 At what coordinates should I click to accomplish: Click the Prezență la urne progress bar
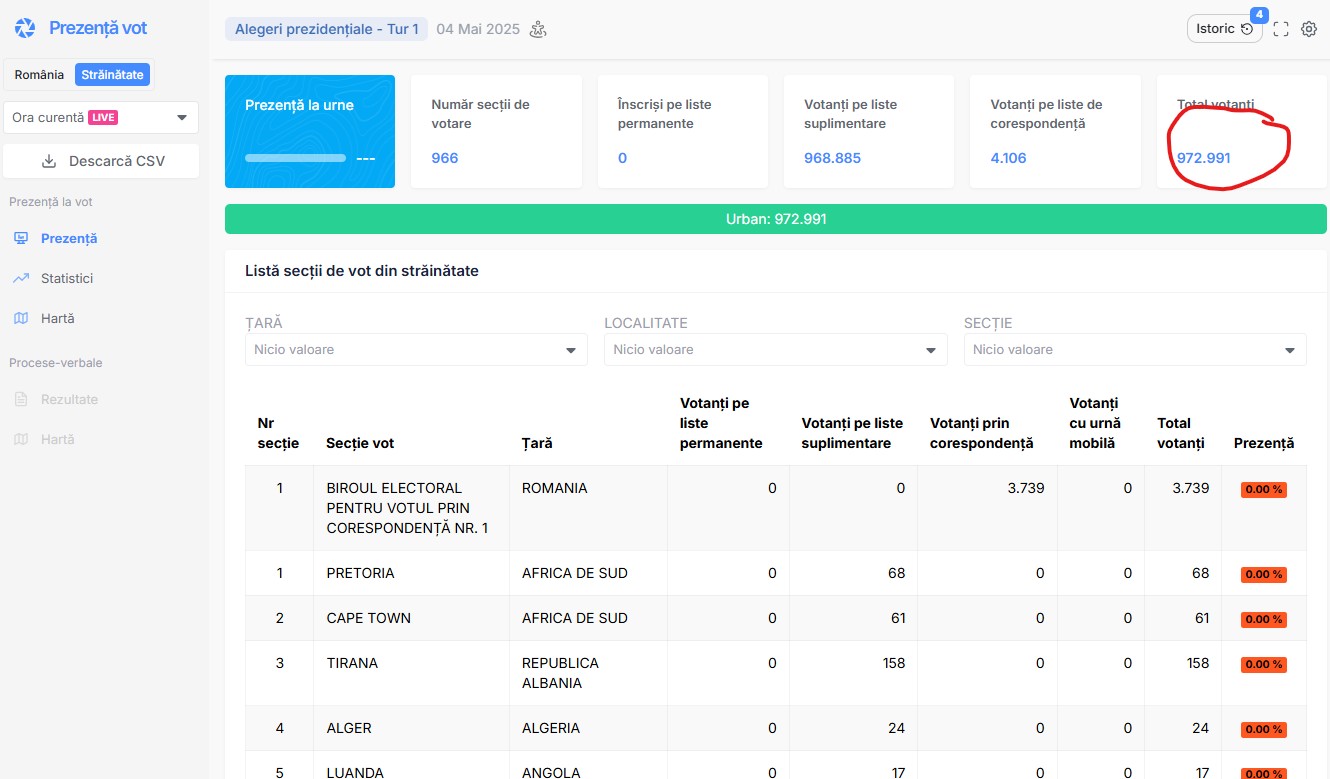tap(295, 158)
